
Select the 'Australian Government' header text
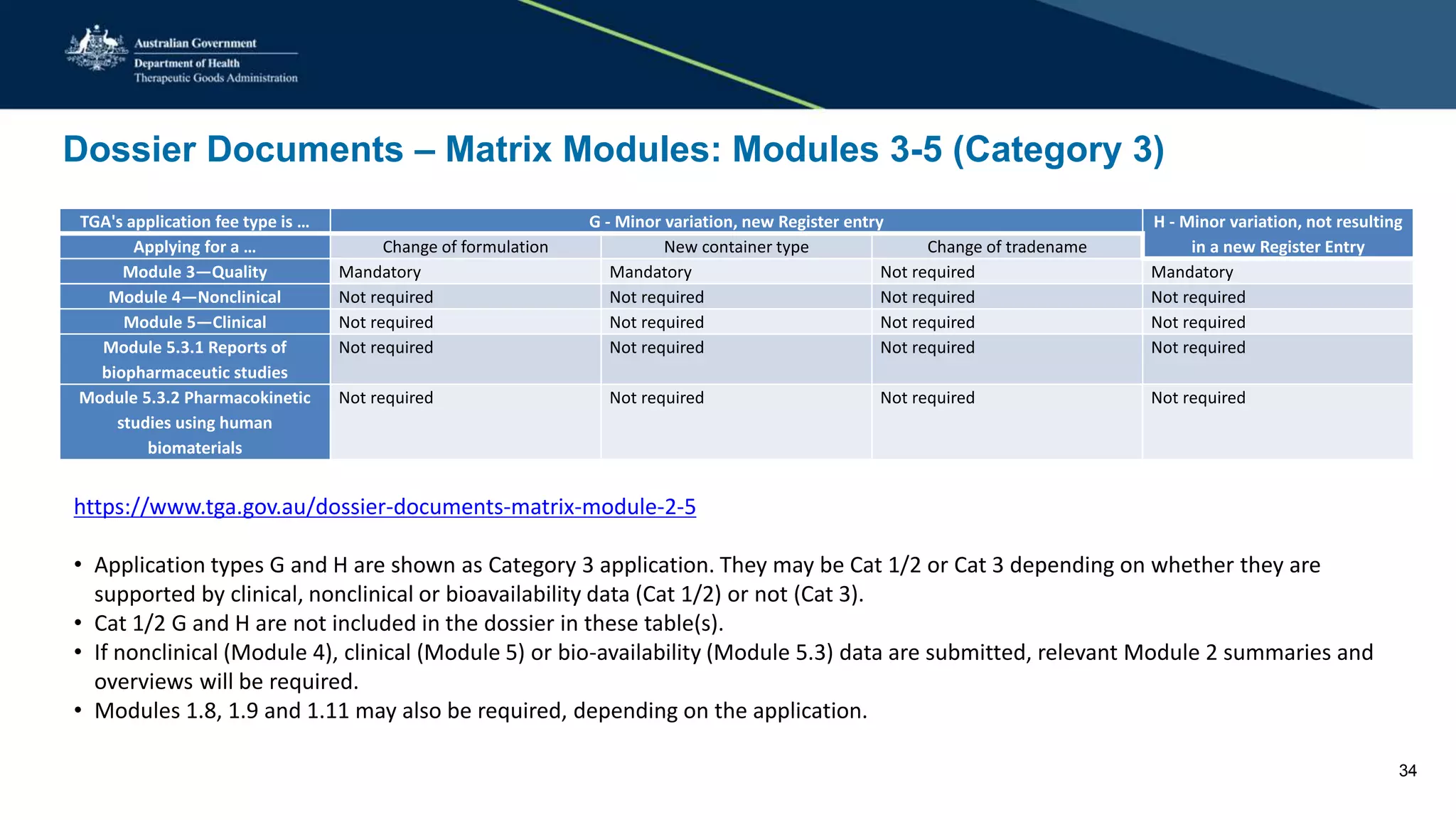click(x=196, y=43)
